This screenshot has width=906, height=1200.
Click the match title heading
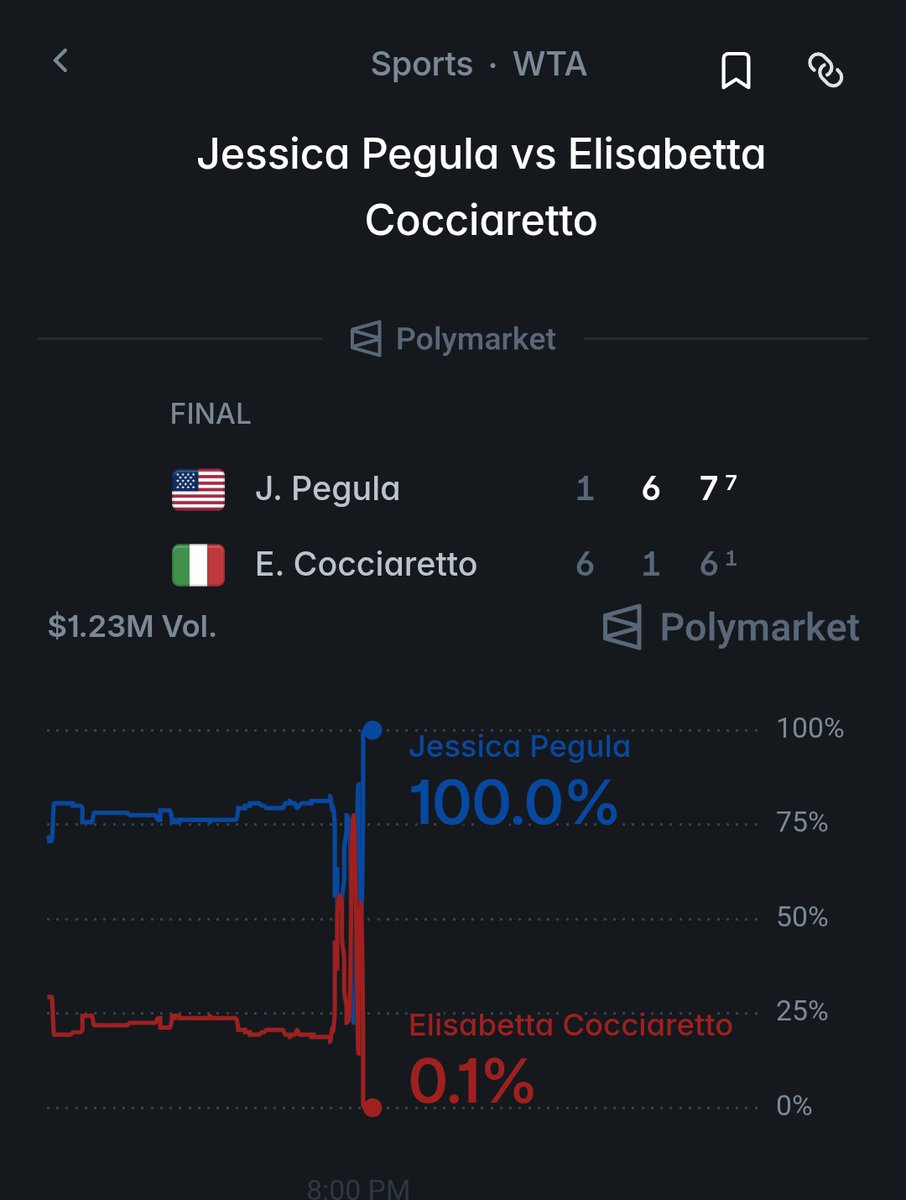point(481,188)
